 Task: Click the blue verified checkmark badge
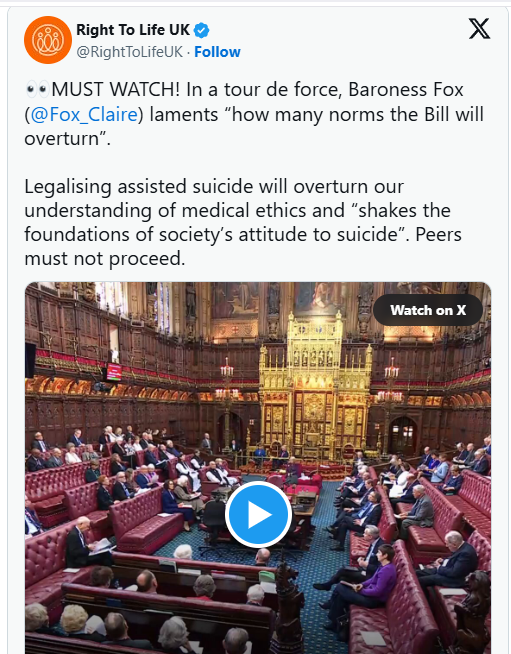point(202,30)
